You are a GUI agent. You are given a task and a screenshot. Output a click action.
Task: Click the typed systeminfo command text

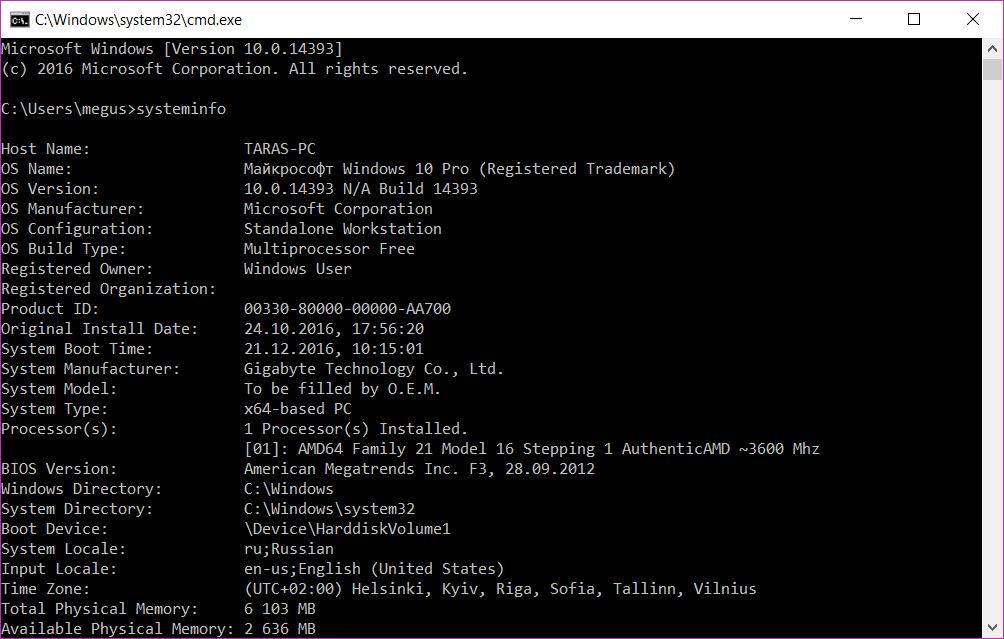click(x=181, y=109)
